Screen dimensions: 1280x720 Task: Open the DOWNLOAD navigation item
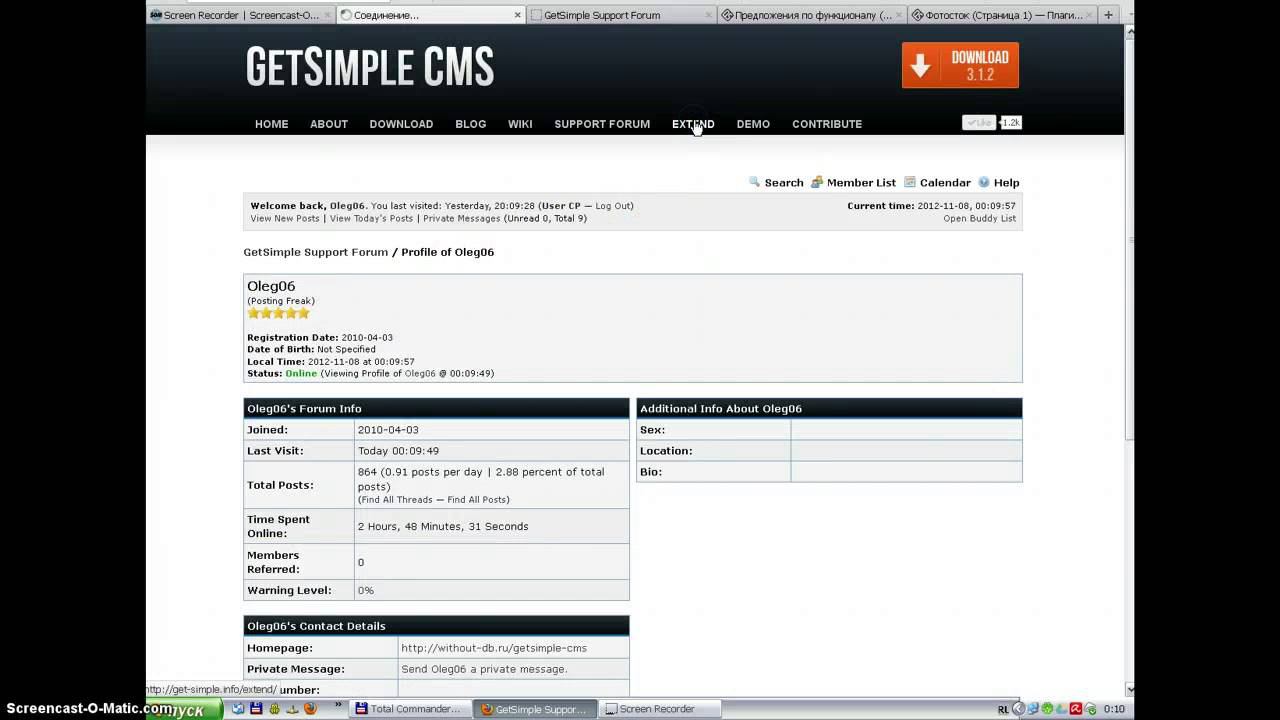(401, 124)
